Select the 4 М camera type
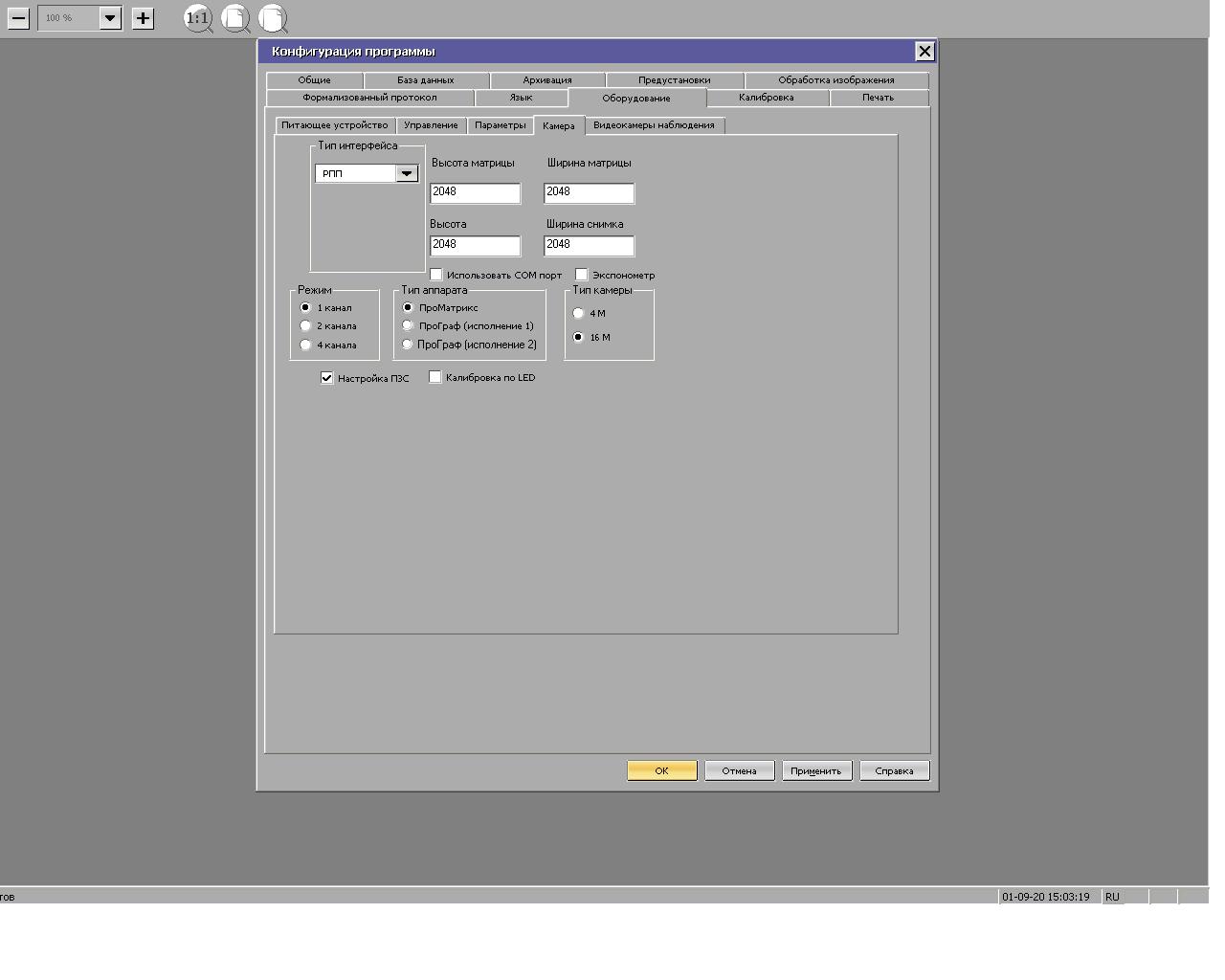Viewport: 1225px width, 980px height. tap(578, 313)
